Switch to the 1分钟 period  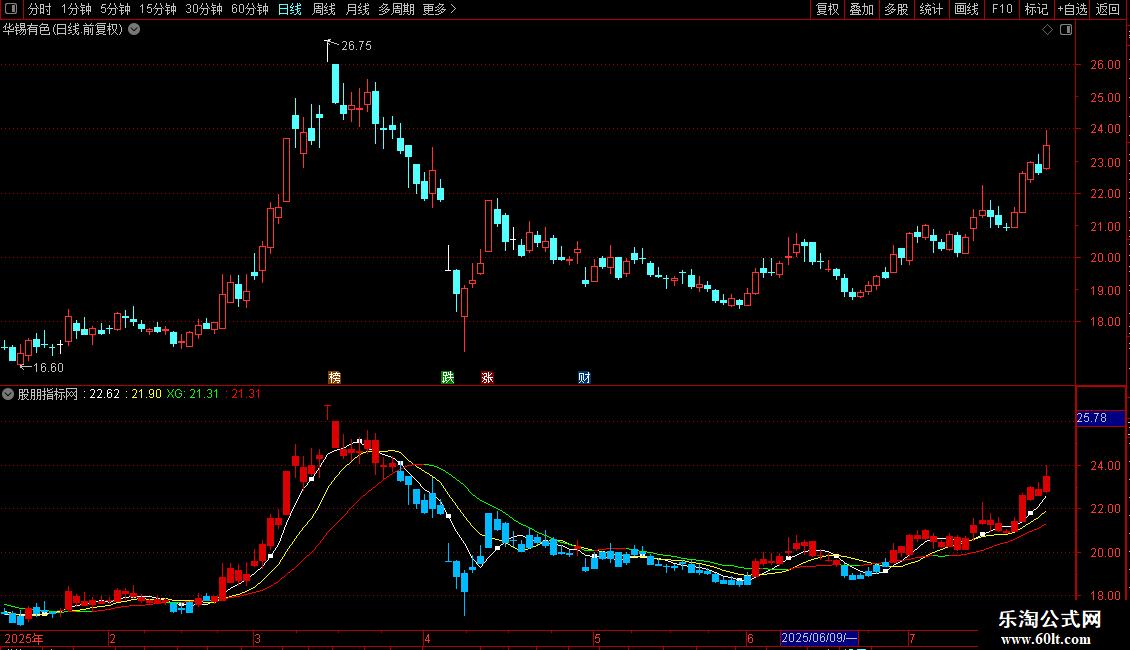[76, 9]
